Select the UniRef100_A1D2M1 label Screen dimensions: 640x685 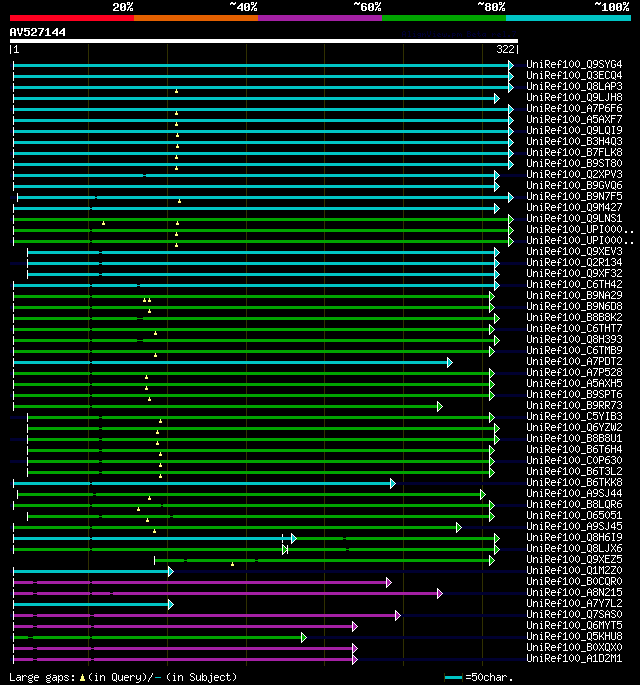574,658
